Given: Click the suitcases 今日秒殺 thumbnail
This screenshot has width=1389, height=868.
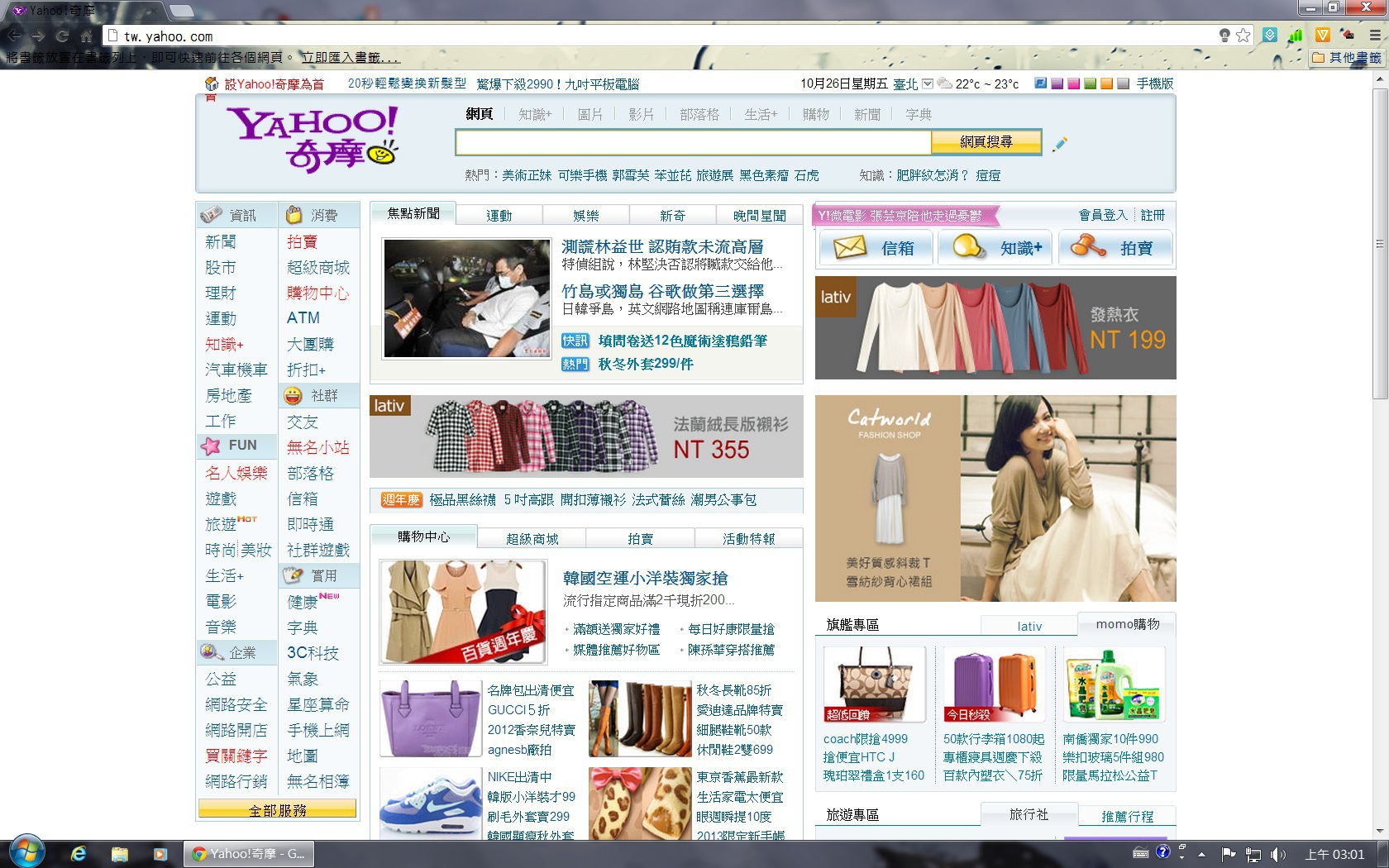Looking at the screenshot, I should (995, 684).
